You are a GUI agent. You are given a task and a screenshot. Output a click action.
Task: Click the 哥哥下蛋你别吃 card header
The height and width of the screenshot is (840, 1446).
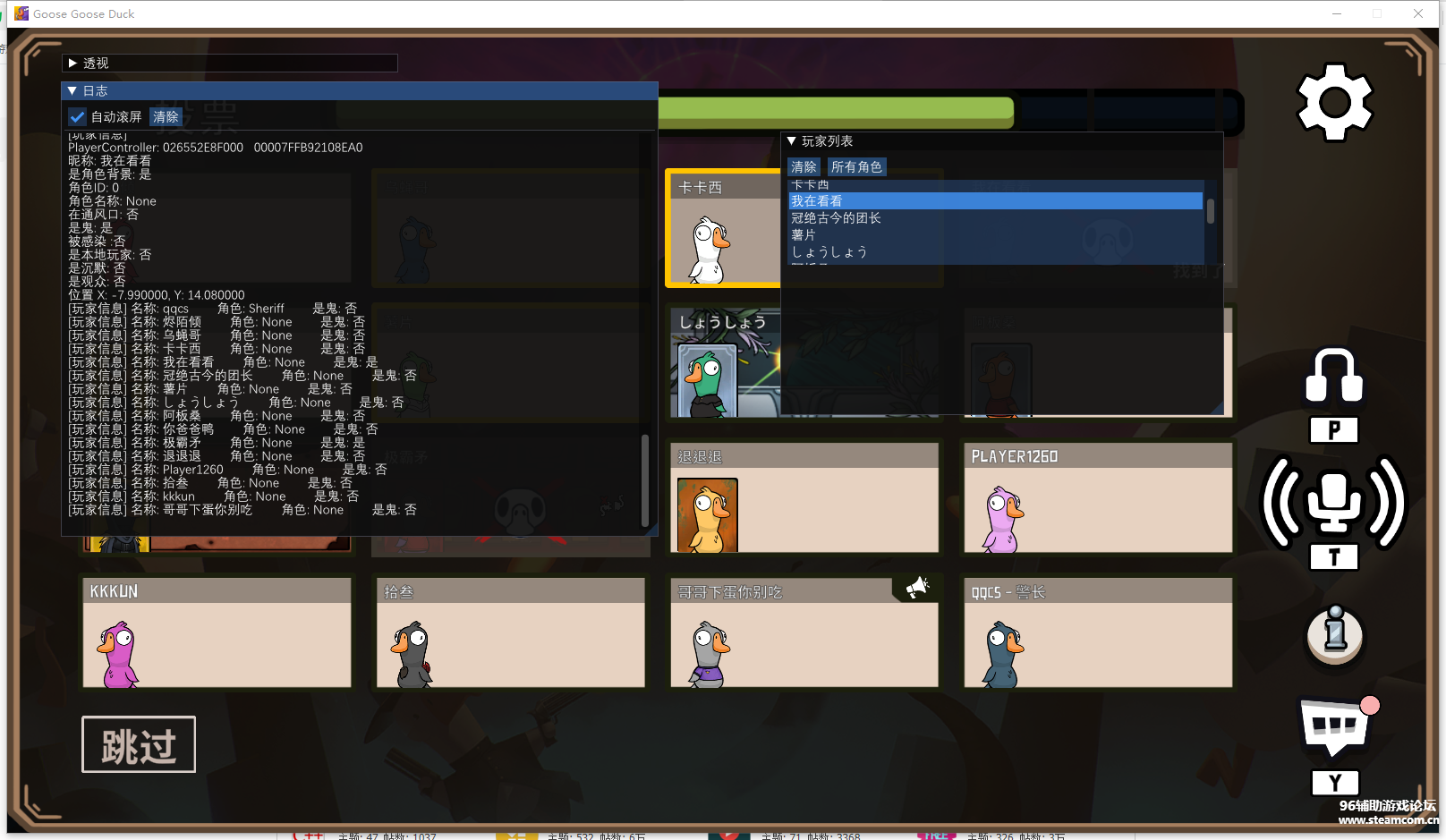783,591
